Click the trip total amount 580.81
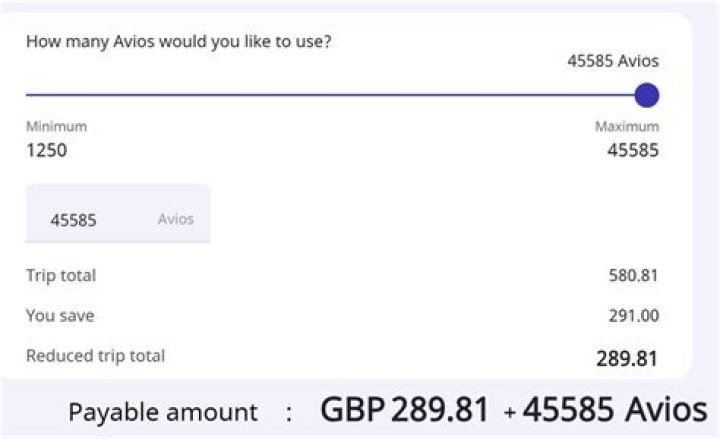The width and height of the screenshot is (720, 439). [634, 276]
